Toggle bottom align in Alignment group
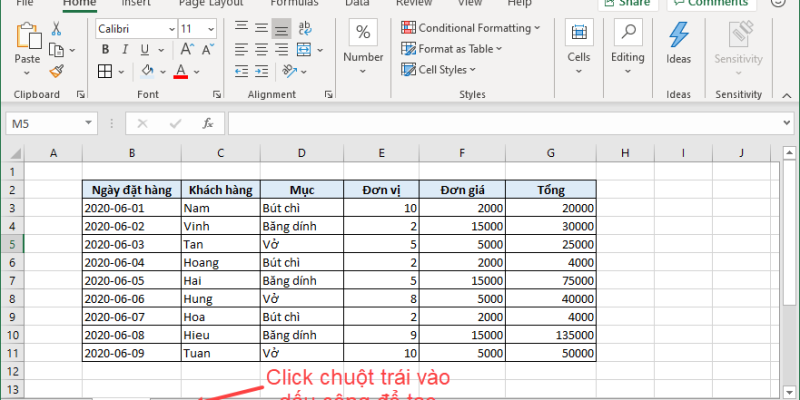The width and height of the screenshot is (800, 400). point(282,28)
